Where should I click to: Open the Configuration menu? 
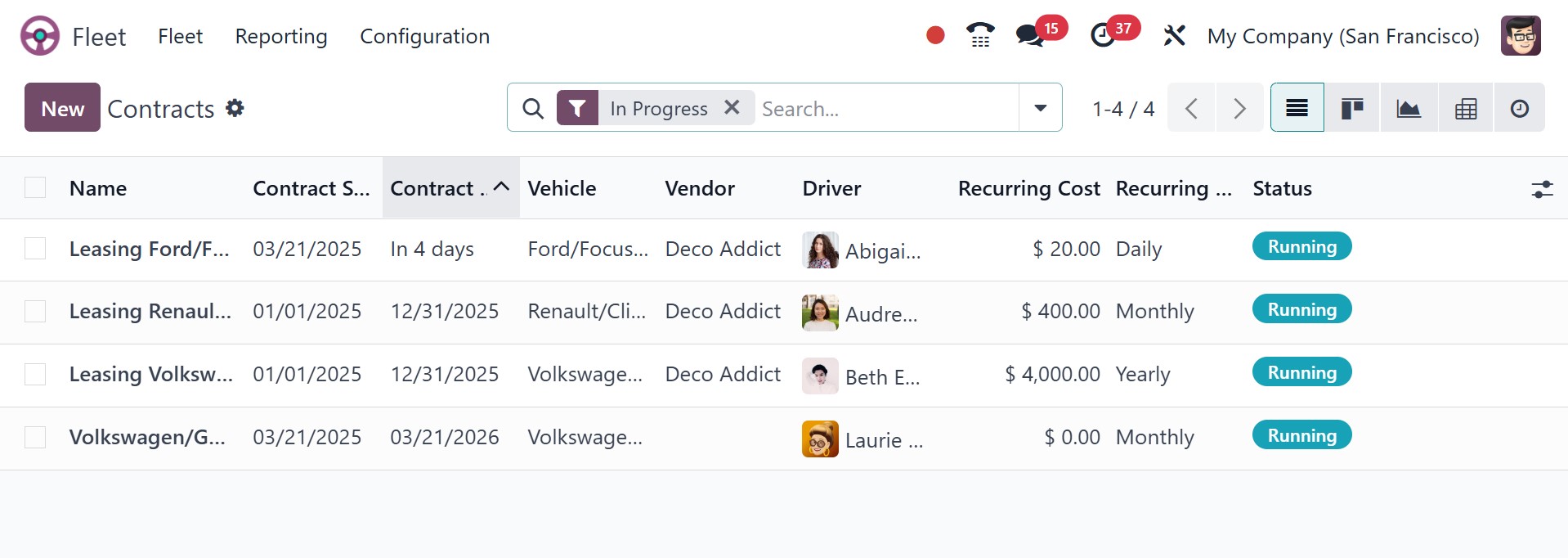point(425,36)
